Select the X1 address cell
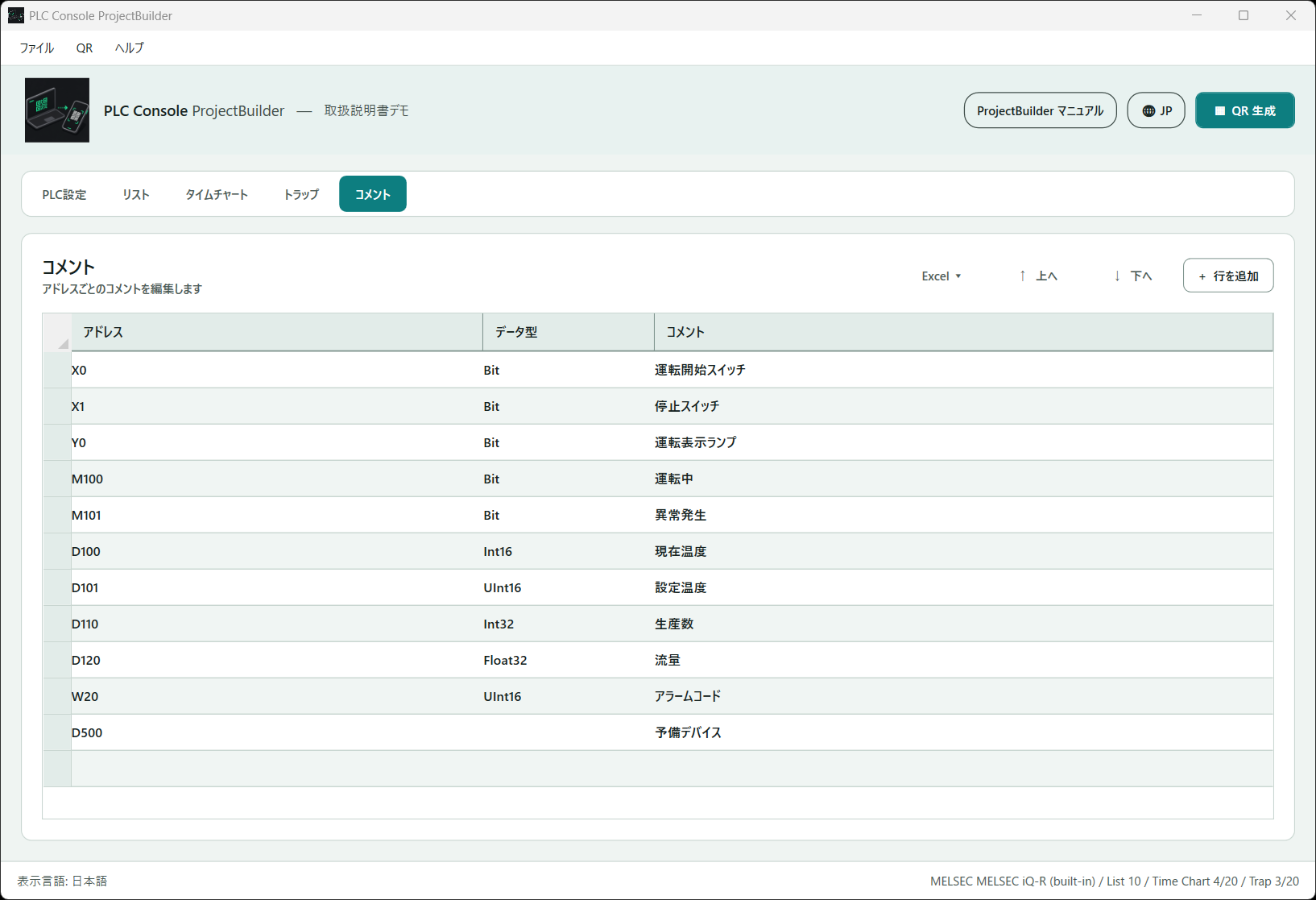Viewport: 1316px width, 900px height. 277,406
